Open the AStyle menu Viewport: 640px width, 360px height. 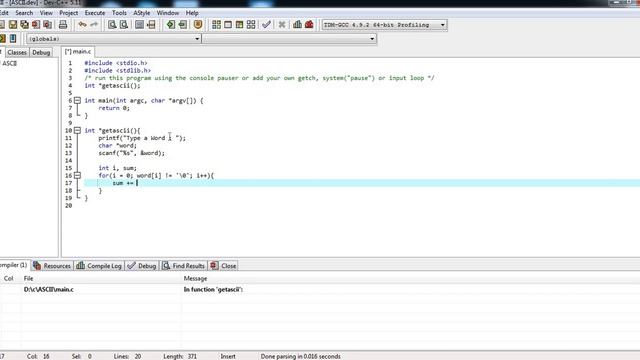pos(142,13)
